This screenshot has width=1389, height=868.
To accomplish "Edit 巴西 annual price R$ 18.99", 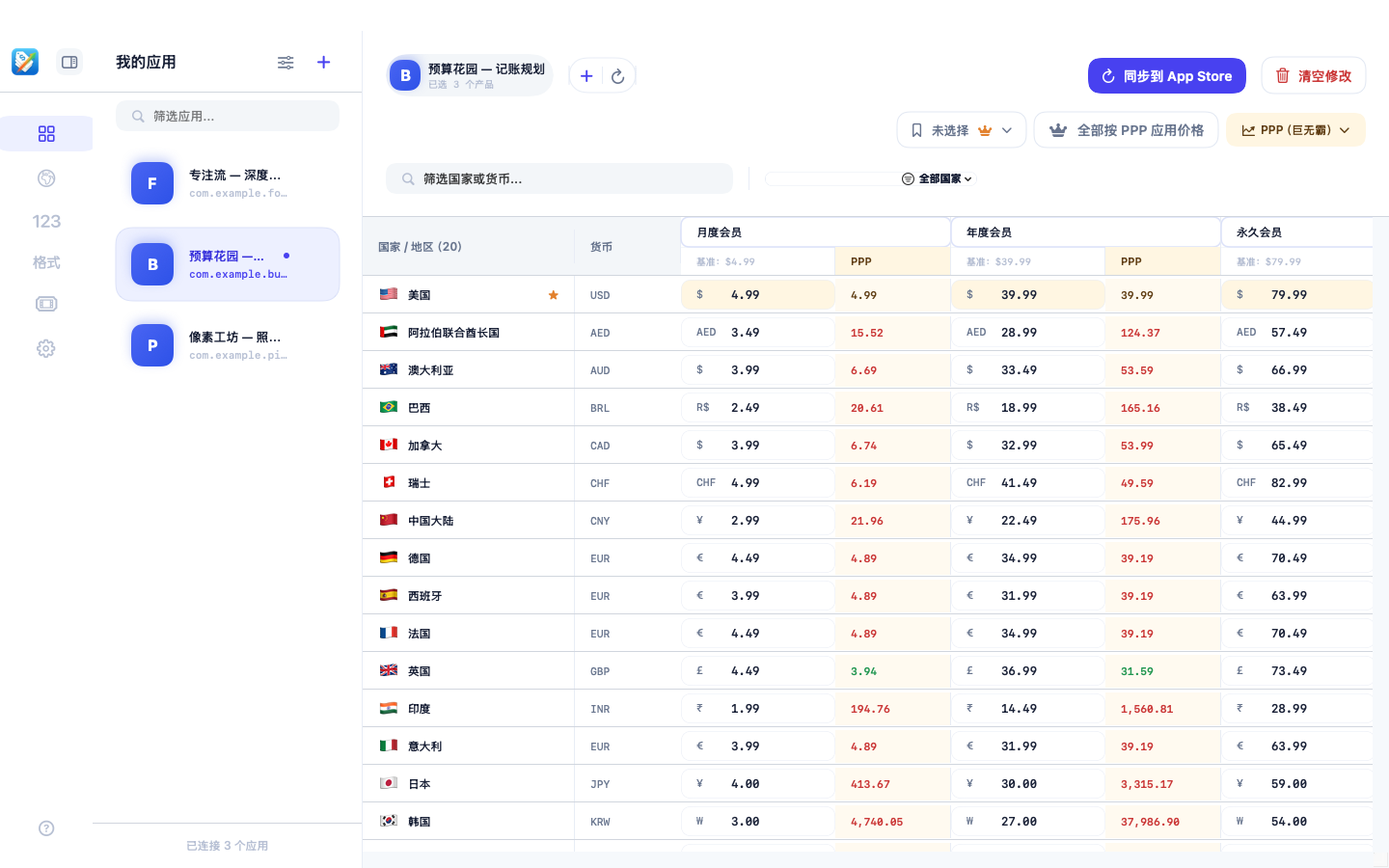I will click(x=1028, y=408).
